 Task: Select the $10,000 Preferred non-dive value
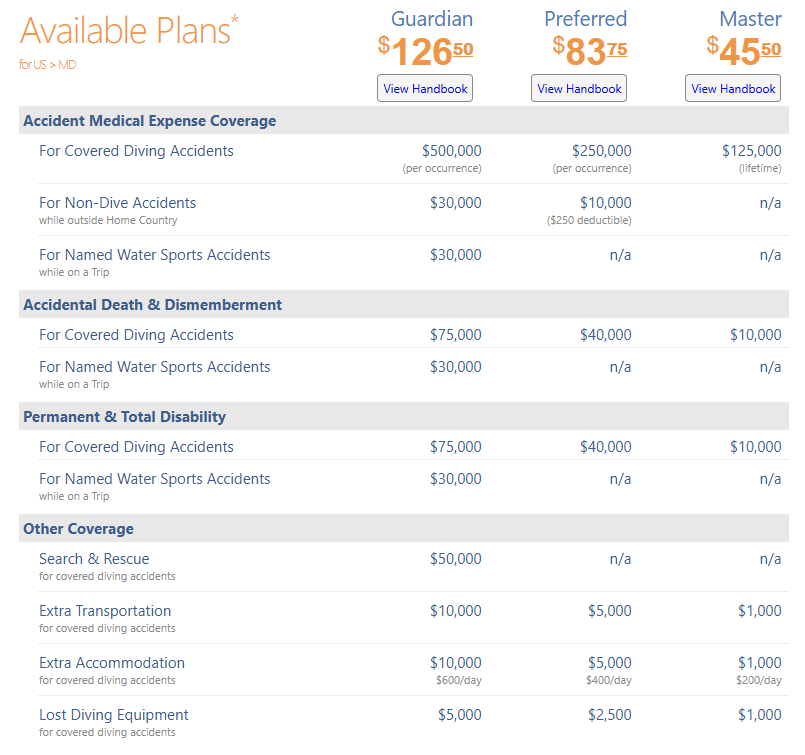click(605, 203)
